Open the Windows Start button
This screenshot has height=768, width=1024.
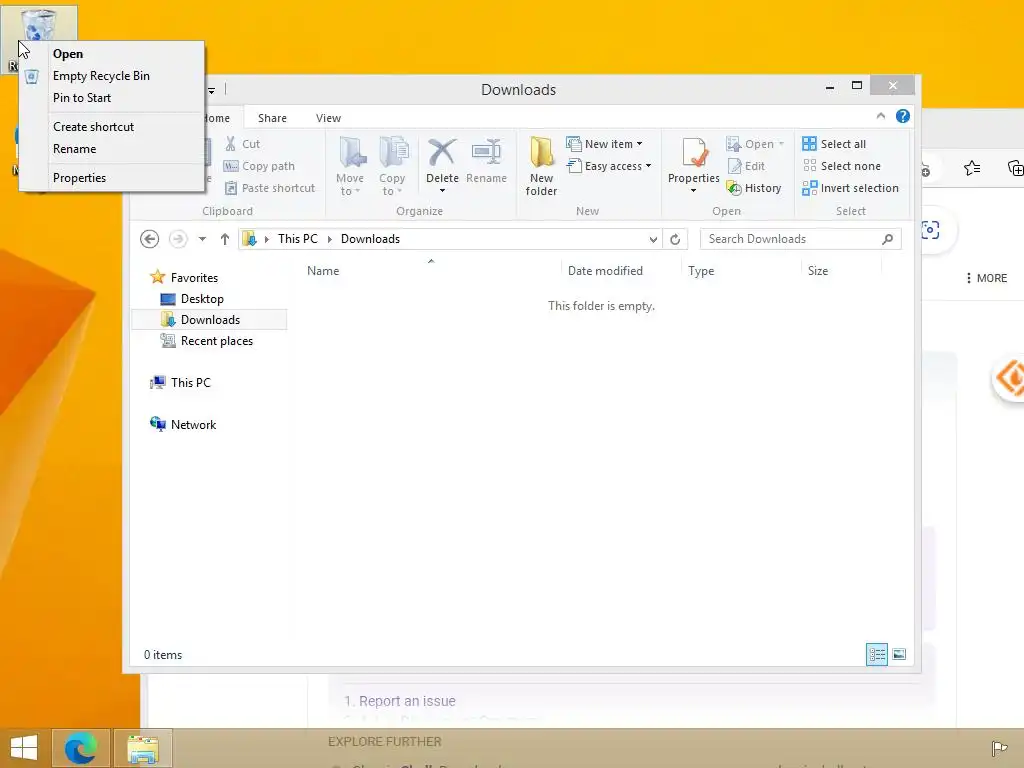(x=24, y=748)
